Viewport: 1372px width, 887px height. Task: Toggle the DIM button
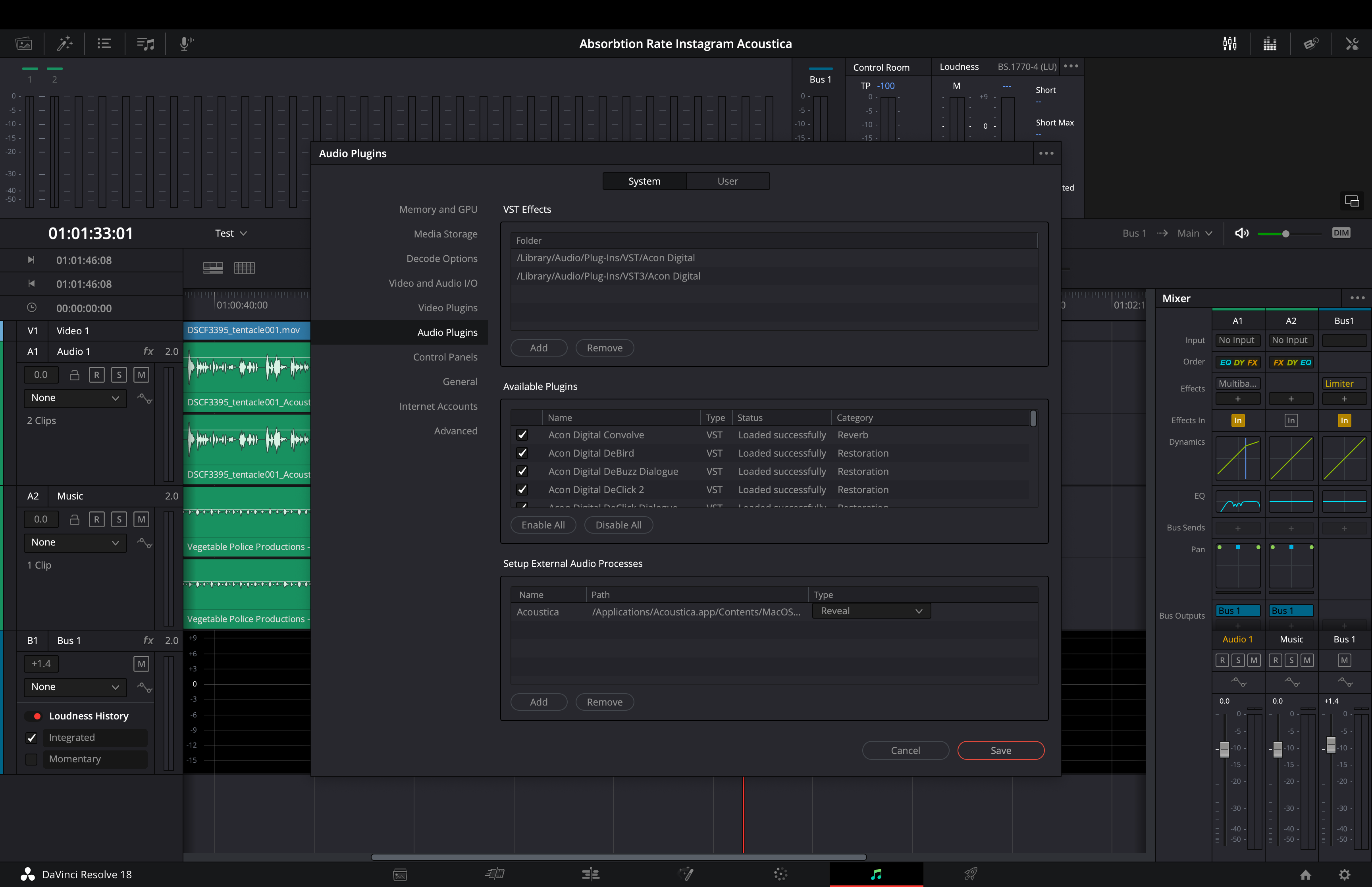click(1341, 233)
